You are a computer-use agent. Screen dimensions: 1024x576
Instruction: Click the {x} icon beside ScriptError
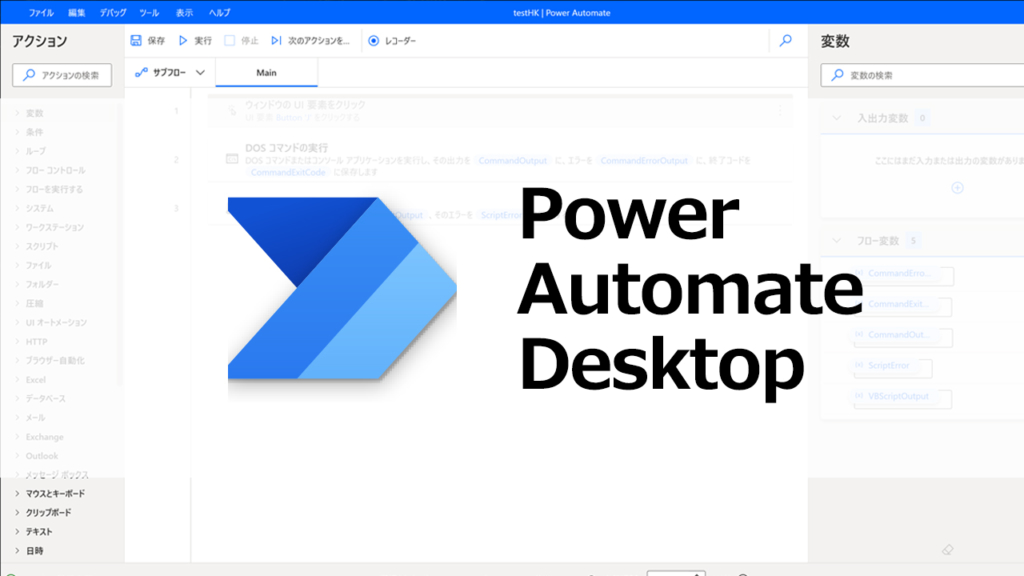(x=859, y=365)
